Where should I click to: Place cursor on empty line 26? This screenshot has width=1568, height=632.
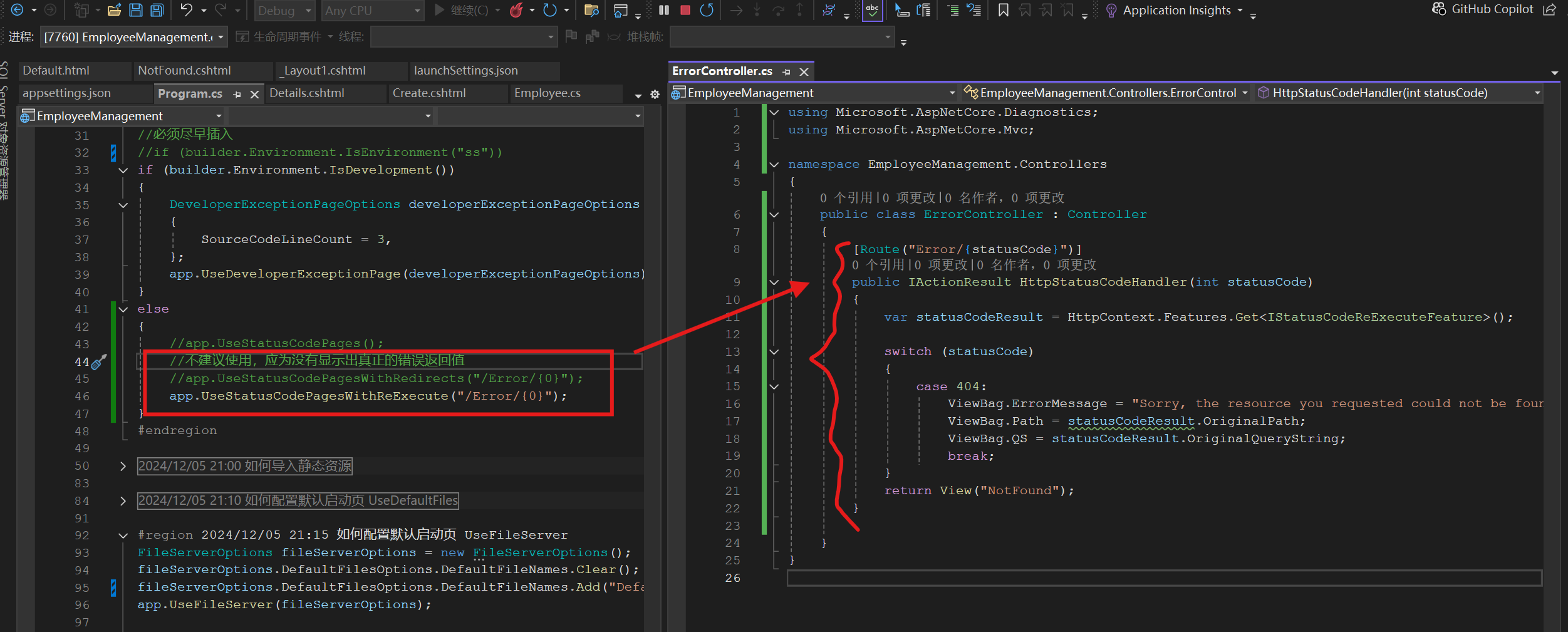(x=1164, y=578)
